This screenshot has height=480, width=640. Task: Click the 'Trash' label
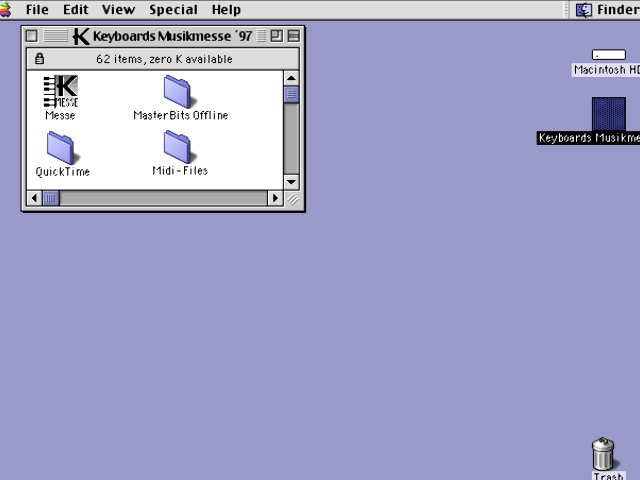[x=608, y=476]
